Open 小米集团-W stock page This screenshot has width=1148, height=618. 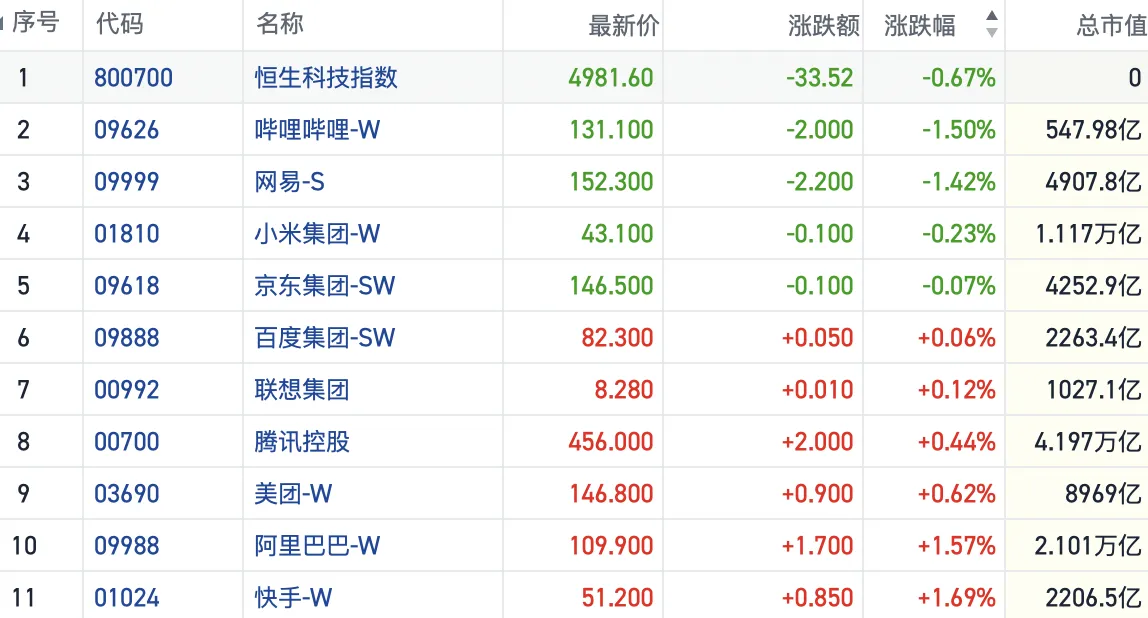[x=317, y=234]
